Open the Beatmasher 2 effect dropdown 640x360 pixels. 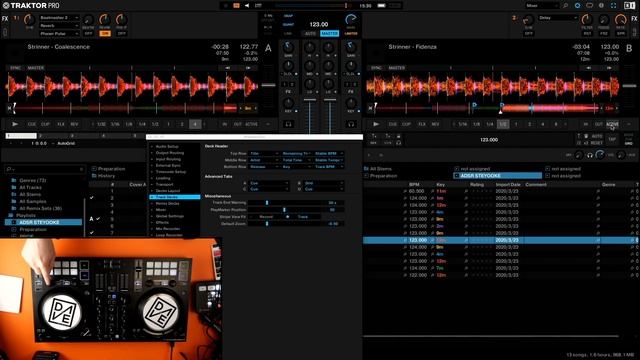click(x=59, y=18)
